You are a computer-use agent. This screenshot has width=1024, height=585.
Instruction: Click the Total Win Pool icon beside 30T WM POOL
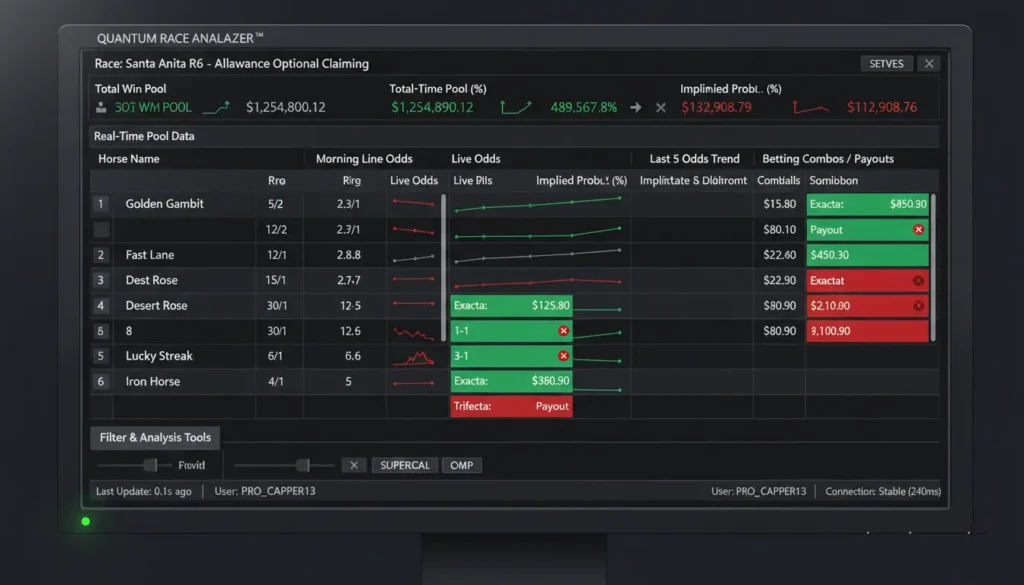coord(101,108)
